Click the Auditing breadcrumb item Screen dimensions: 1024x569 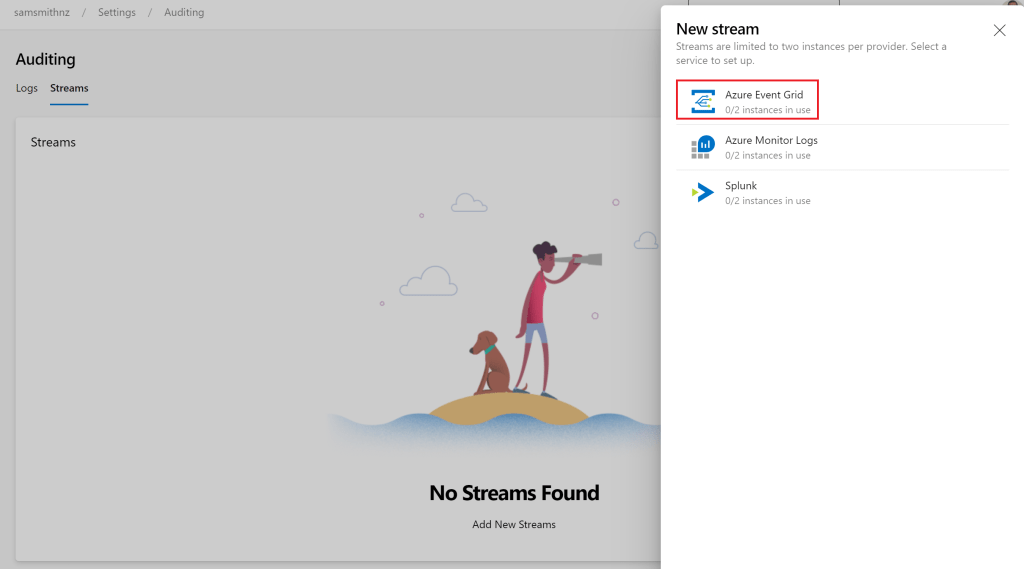pyautogui.click(x=183, y=13)
